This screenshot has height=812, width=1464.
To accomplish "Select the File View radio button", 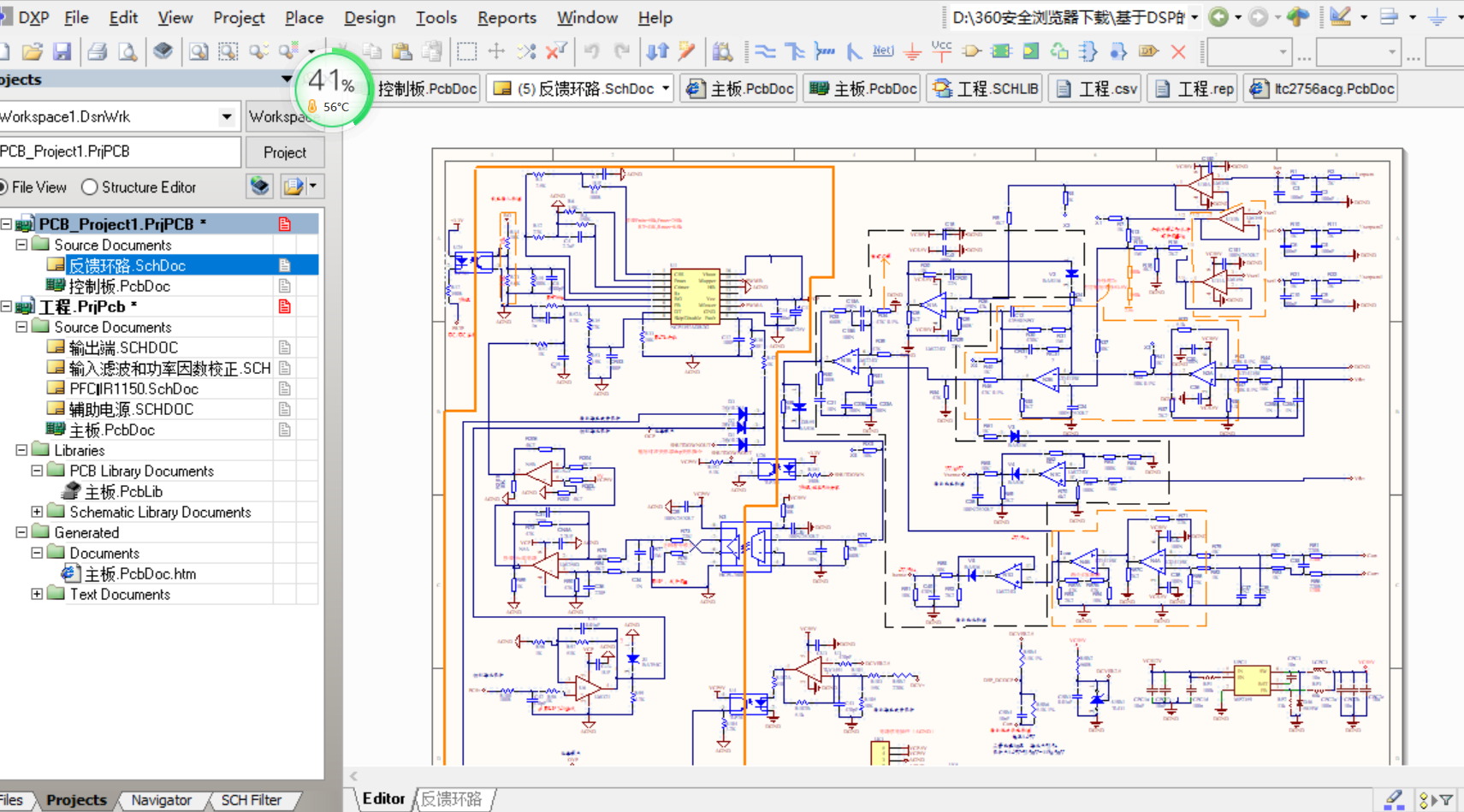I will 4,187.
